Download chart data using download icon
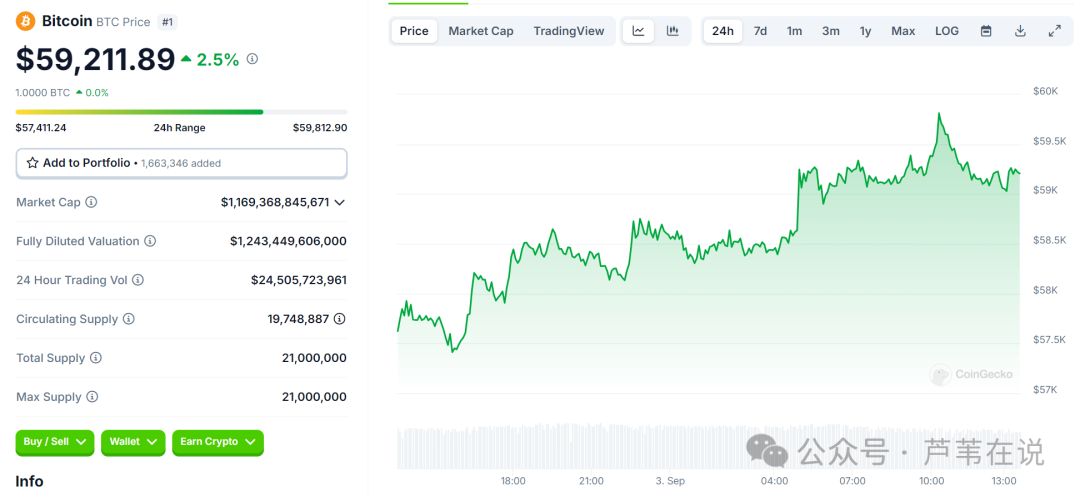This screenshot has height=496, width=1080. tap(1021, 31)
